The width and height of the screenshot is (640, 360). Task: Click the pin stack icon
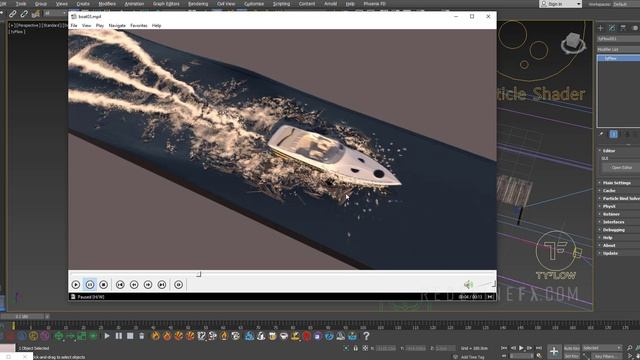(x=601, y=134)
